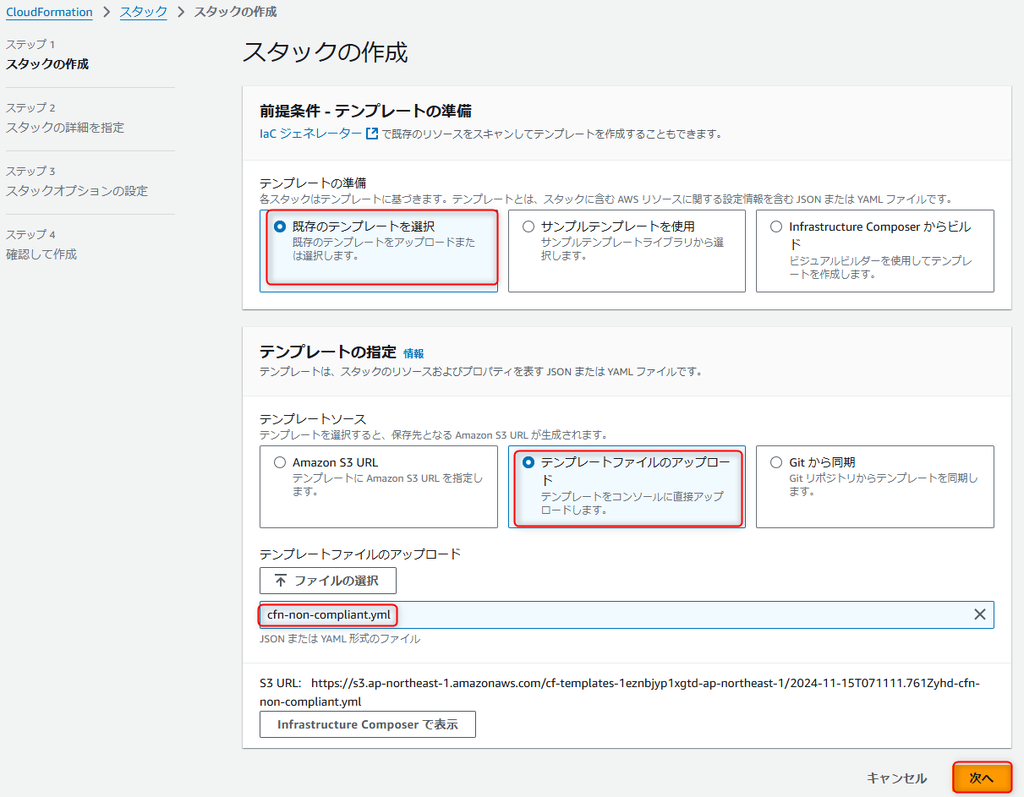Click the 前提条件 - テンプレートの準備 heading

[366, 111]
